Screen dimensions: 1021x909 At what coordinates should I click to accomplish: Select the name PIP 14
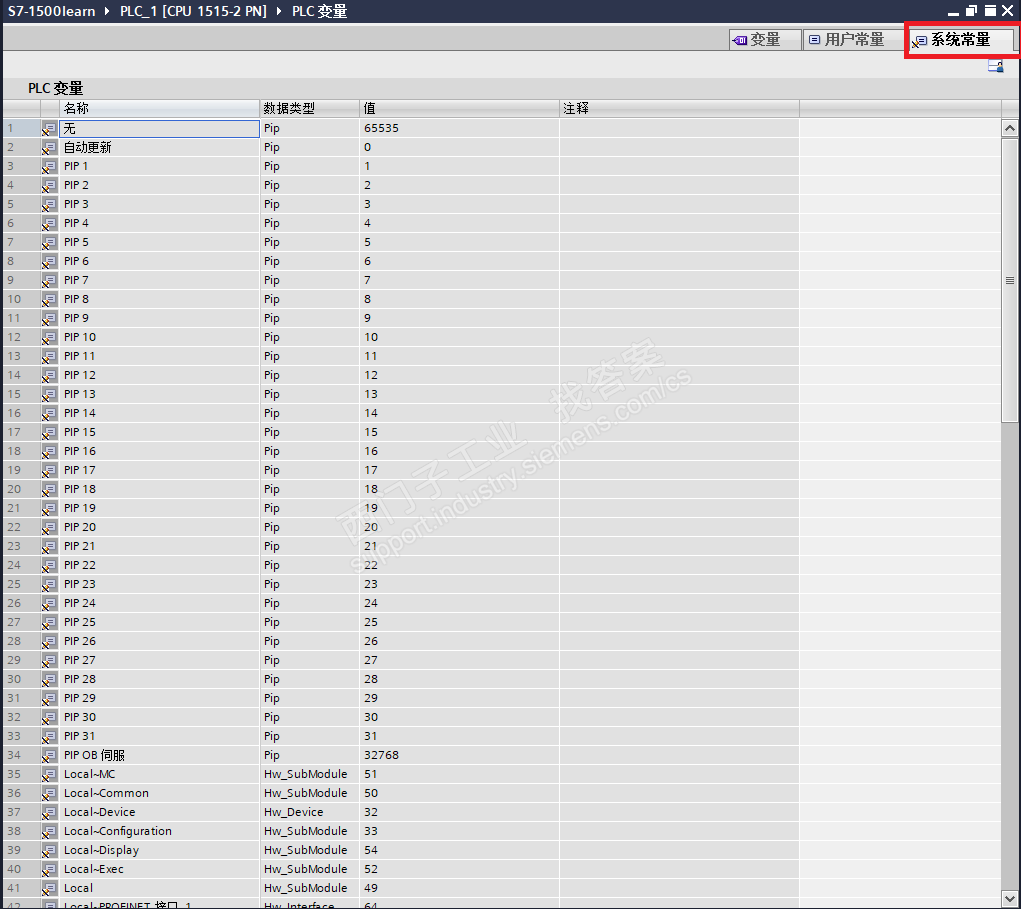79,413
